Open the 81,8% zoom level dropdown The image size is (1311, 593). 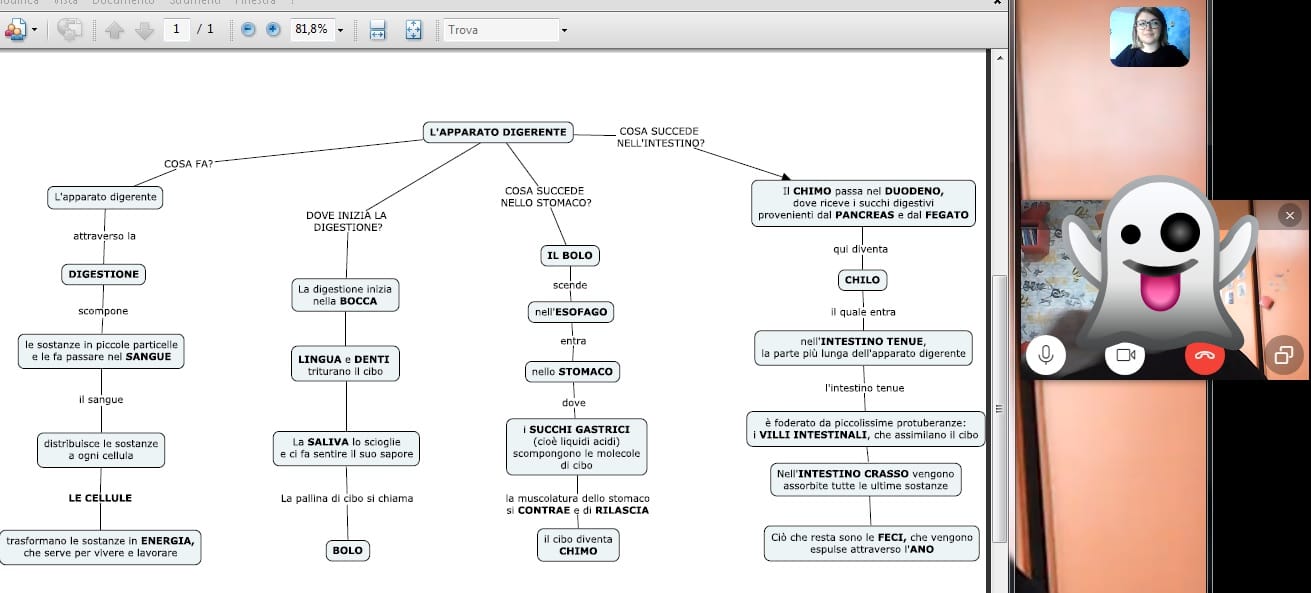tap(340, 30)
